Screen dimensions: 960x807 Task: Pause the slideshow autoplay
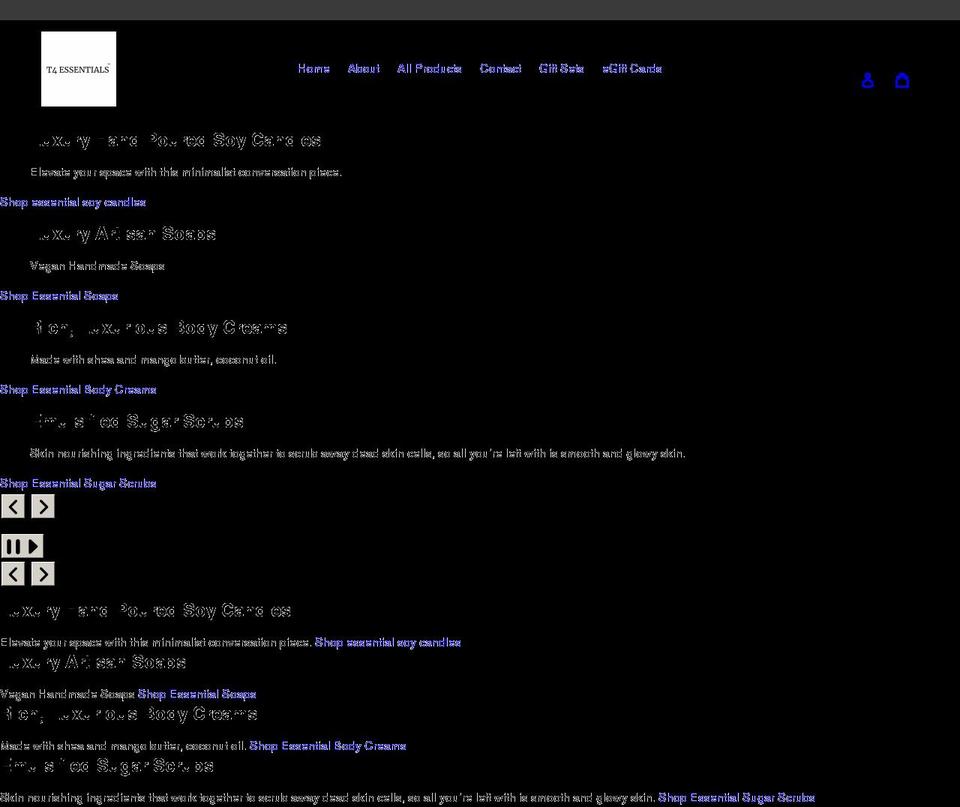click(x=15, y=546)
